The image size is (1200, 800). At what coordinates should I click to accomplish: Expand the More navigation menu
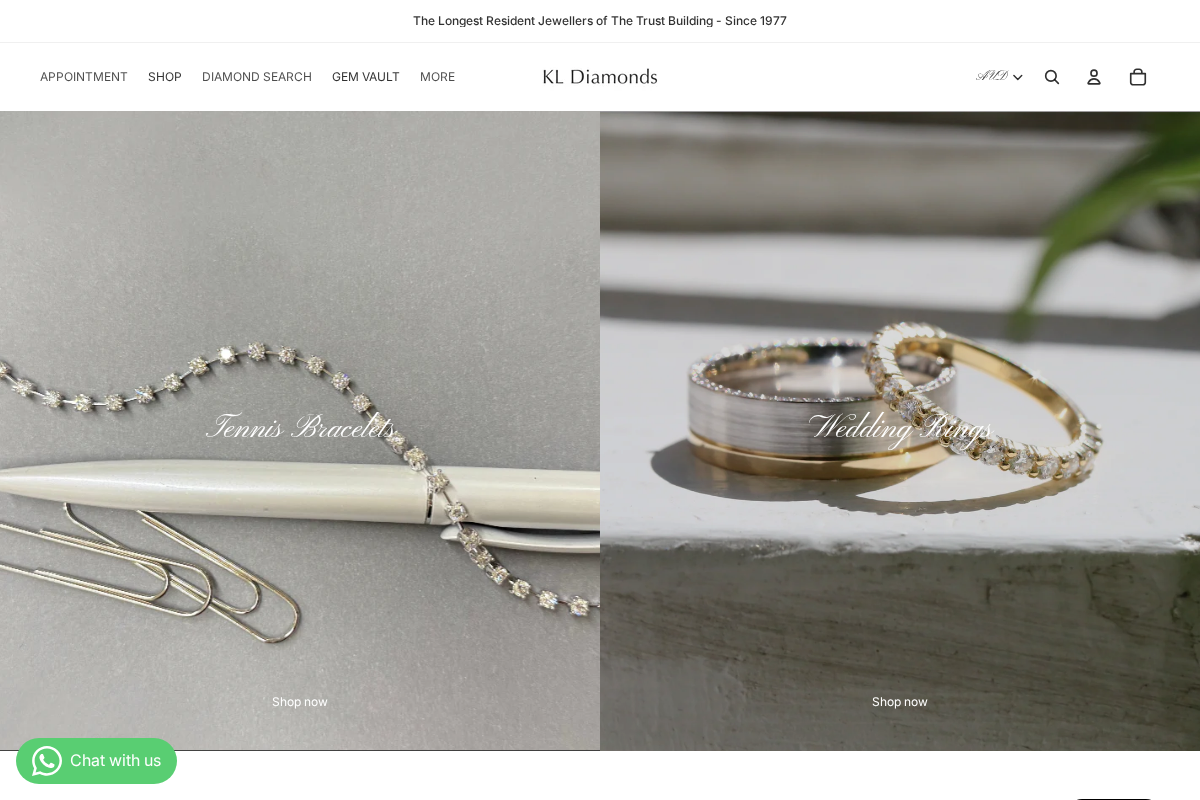pyautogui.click(x=437, y=77)
